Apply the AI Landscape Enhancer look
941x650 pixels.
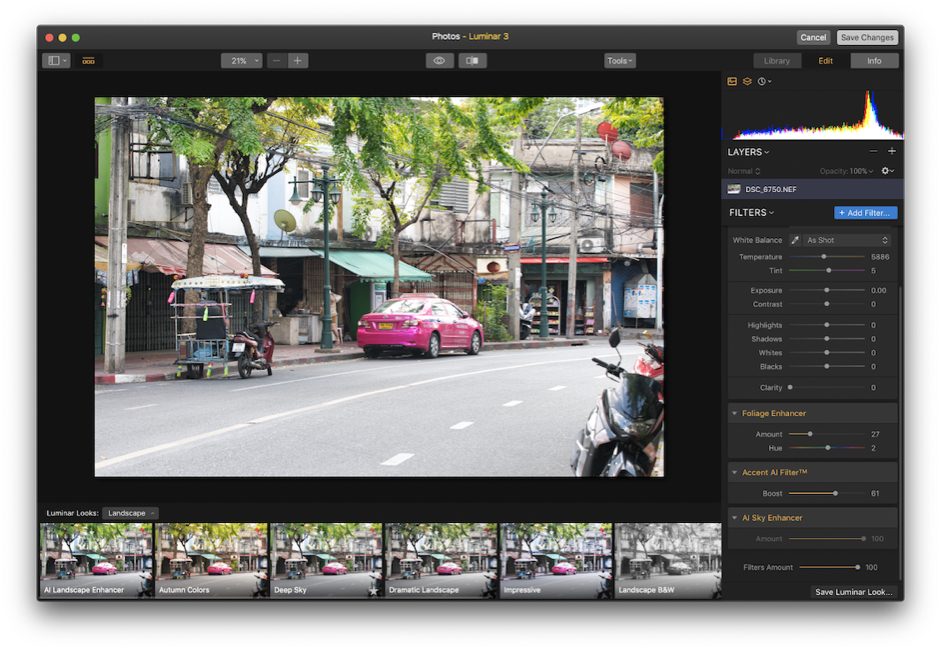tap(96, 561)
